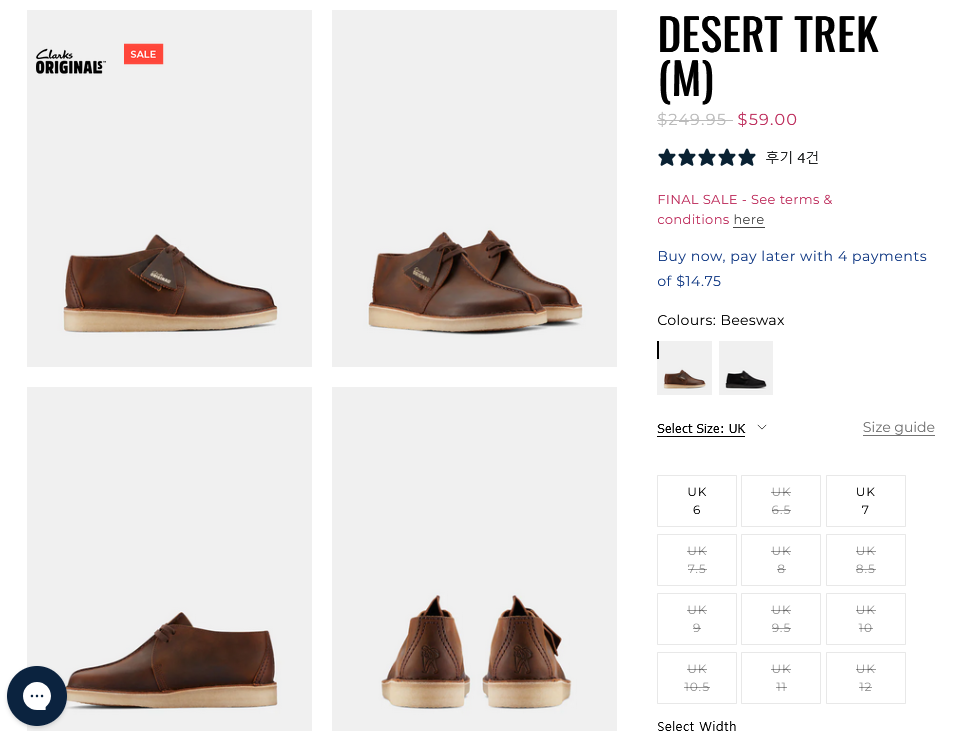This screenshot has height=731, width=954.
Task: Pick the UK 8 size box
Action: pos(781,560)
